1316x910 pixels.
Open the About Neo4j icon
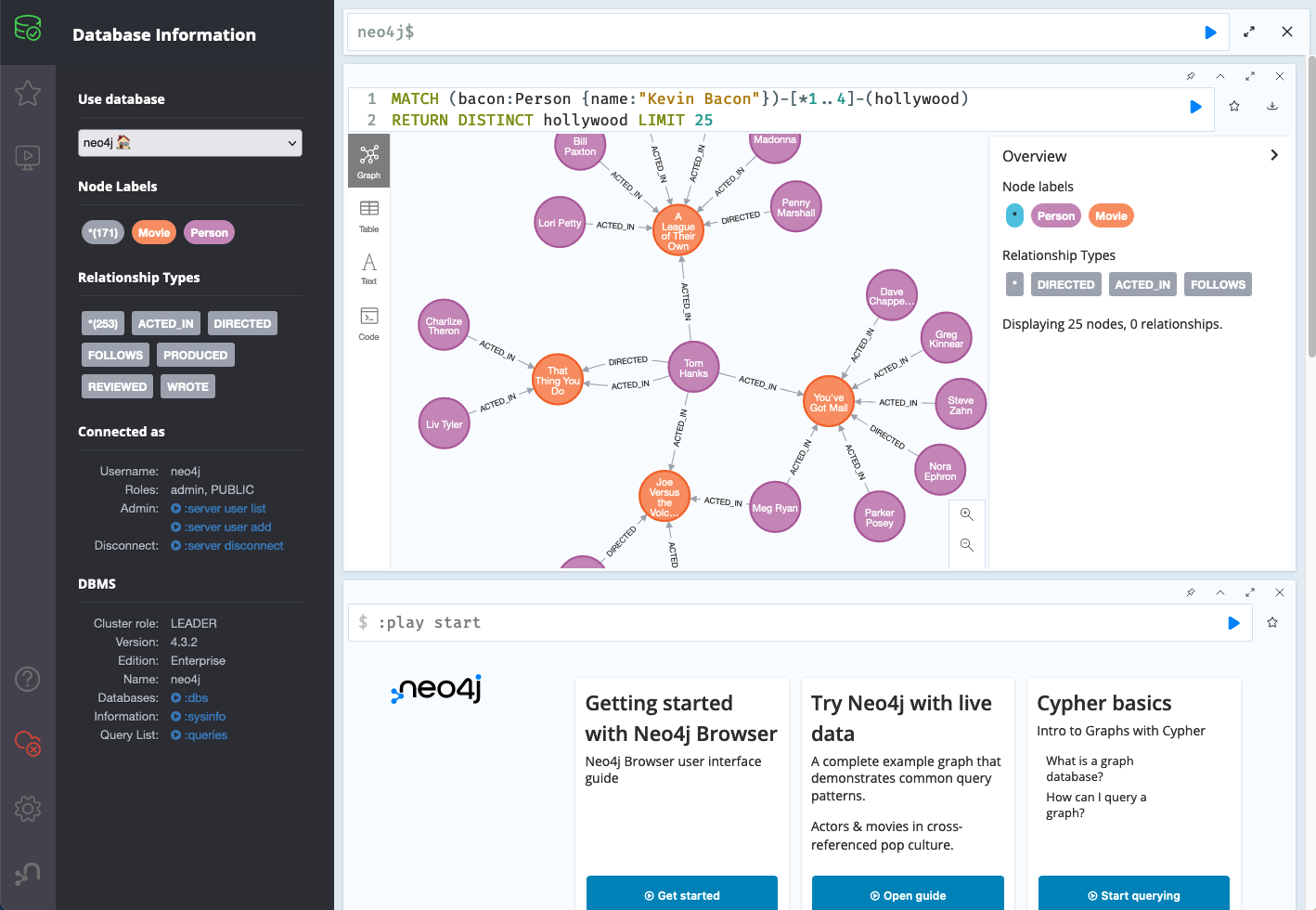[x=28, y=873]
